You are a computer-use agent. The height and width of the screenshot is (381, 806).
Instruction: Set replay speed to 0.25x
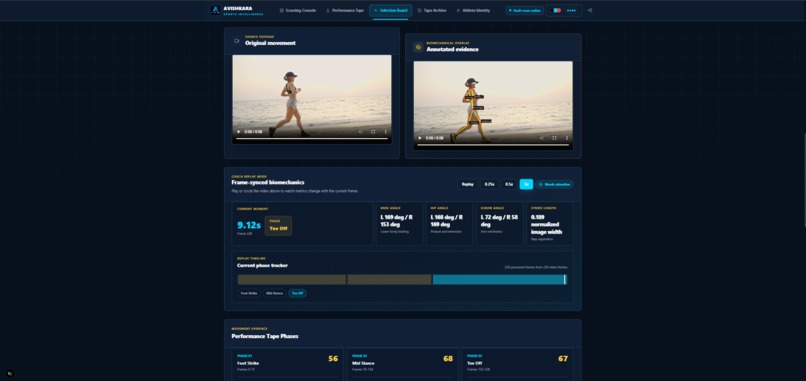(x=489, y=184)
